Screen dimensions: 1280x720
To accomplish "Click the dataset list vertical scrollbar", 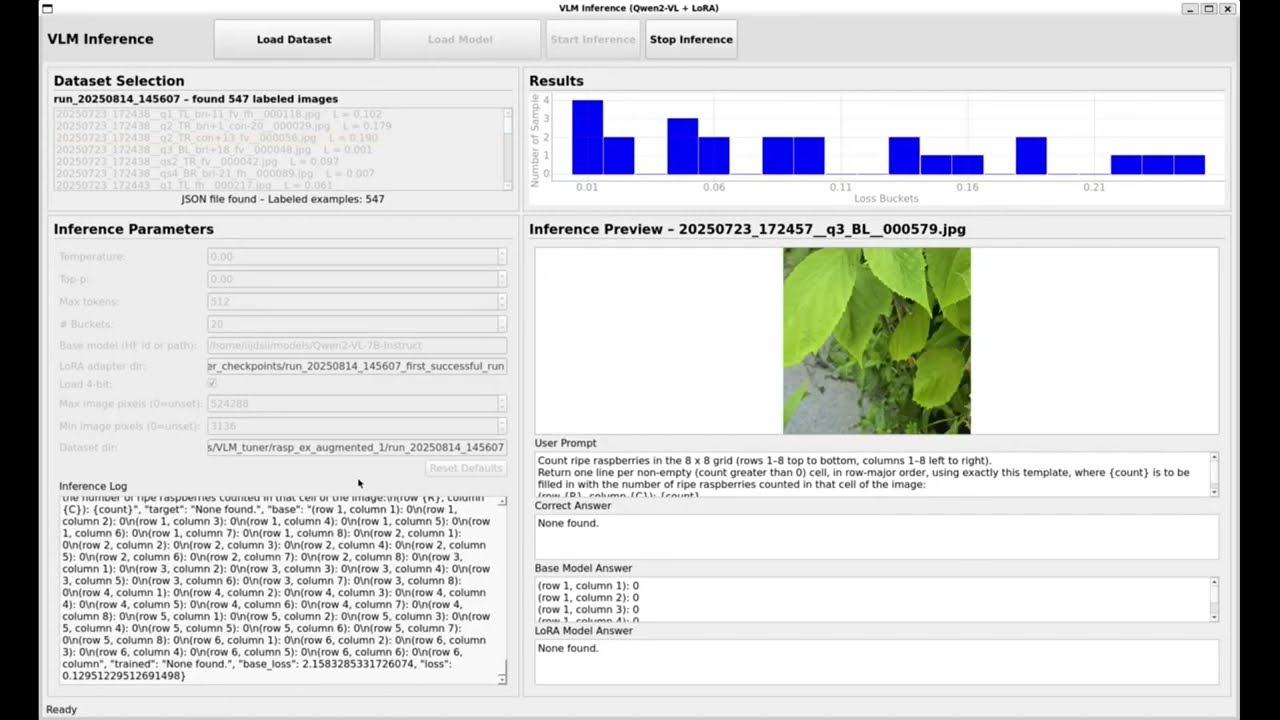I will [x=507, y=149].
